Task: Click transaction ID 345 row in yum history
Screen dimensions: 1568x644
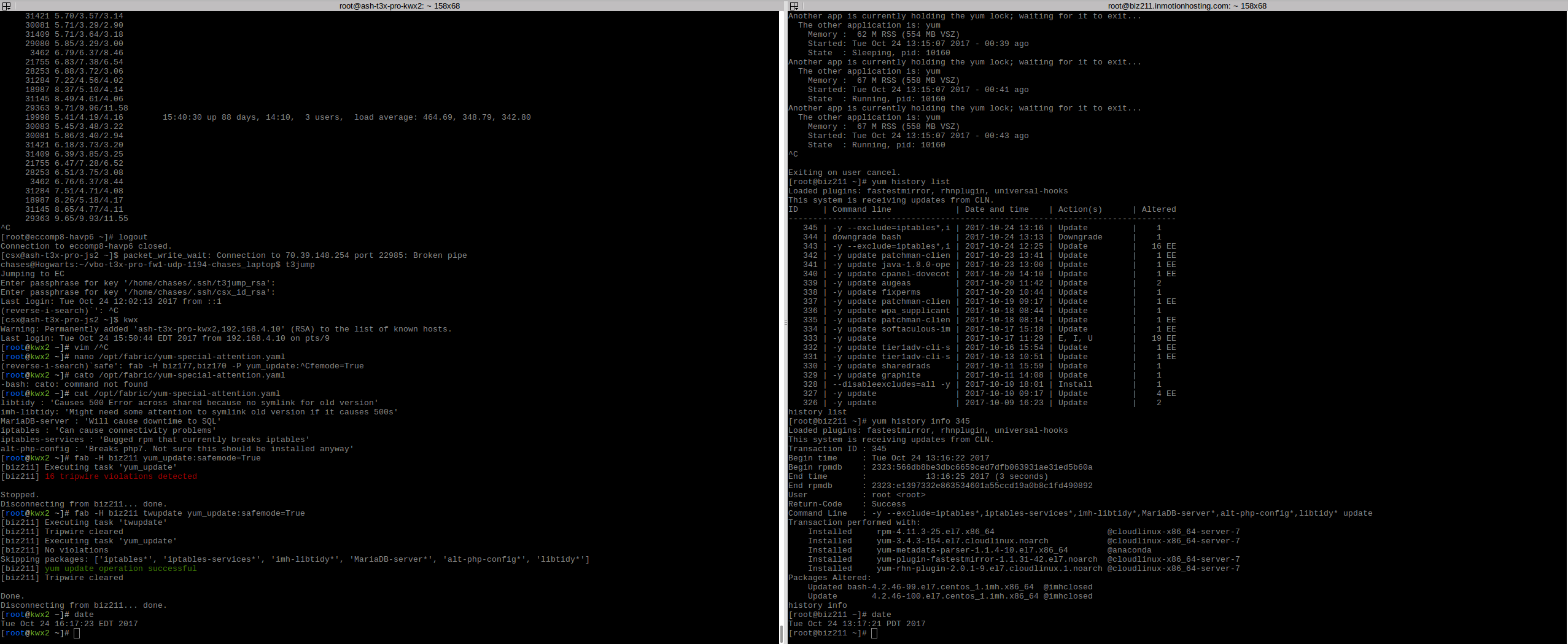Action: tap(982, 228)
